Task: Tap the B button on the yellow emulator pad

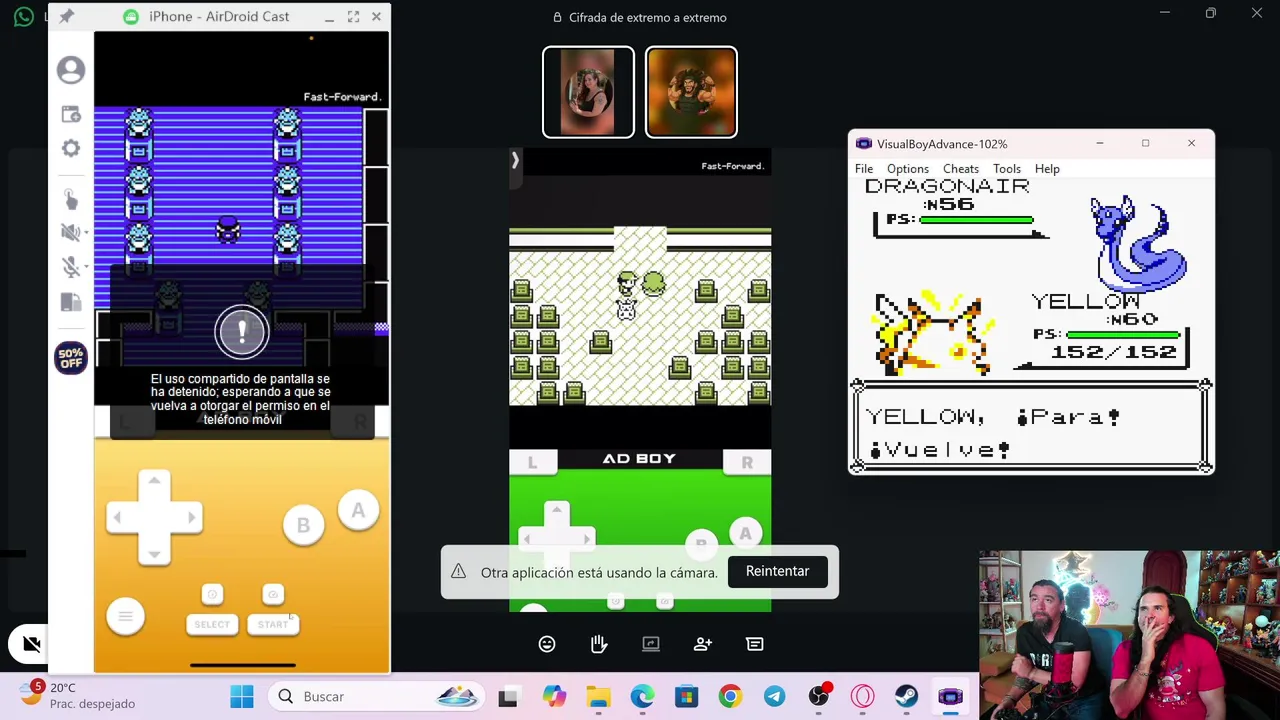Action: (x=303, y=526)
